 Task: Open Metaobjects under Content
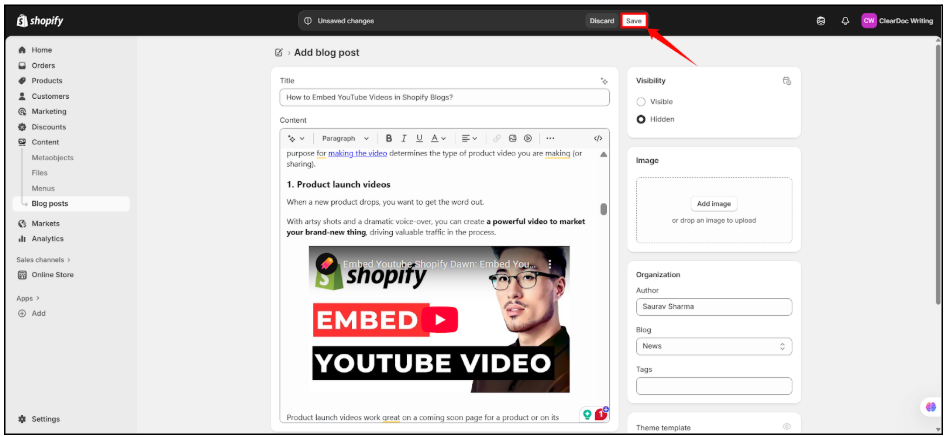tap(52, 157)
